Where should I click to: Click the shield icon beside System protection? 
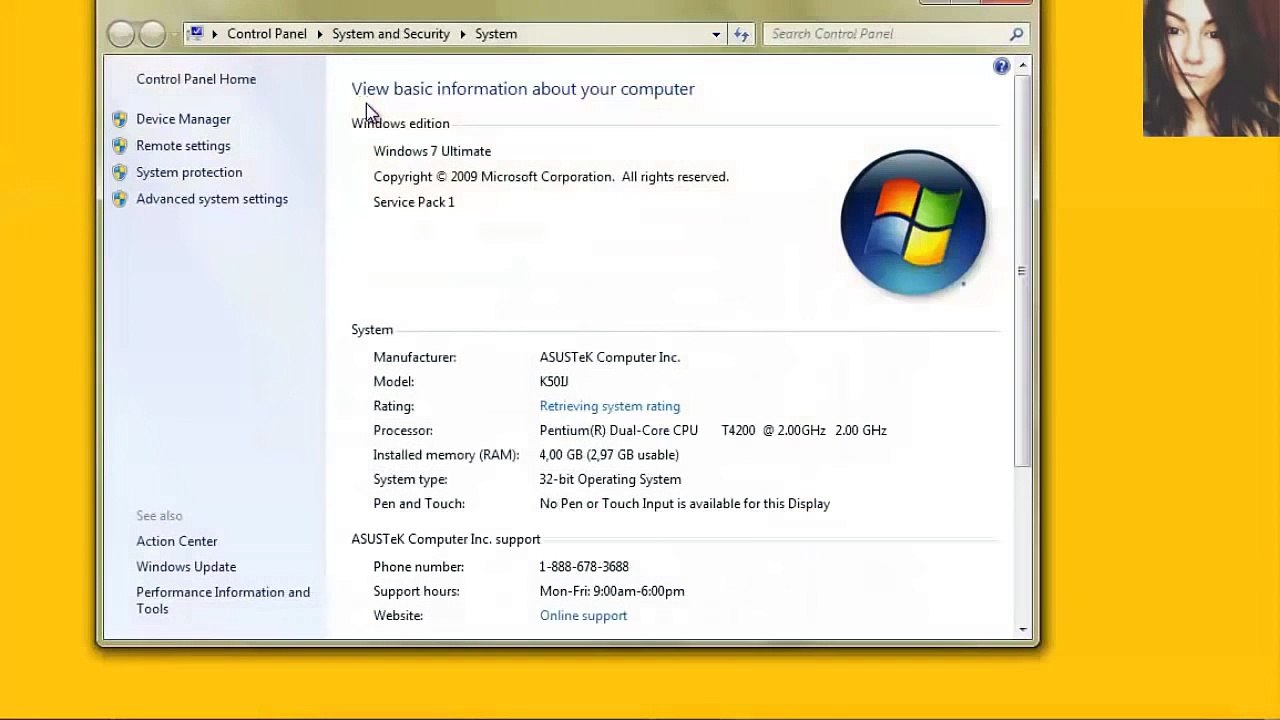click(x=120, y=172)
